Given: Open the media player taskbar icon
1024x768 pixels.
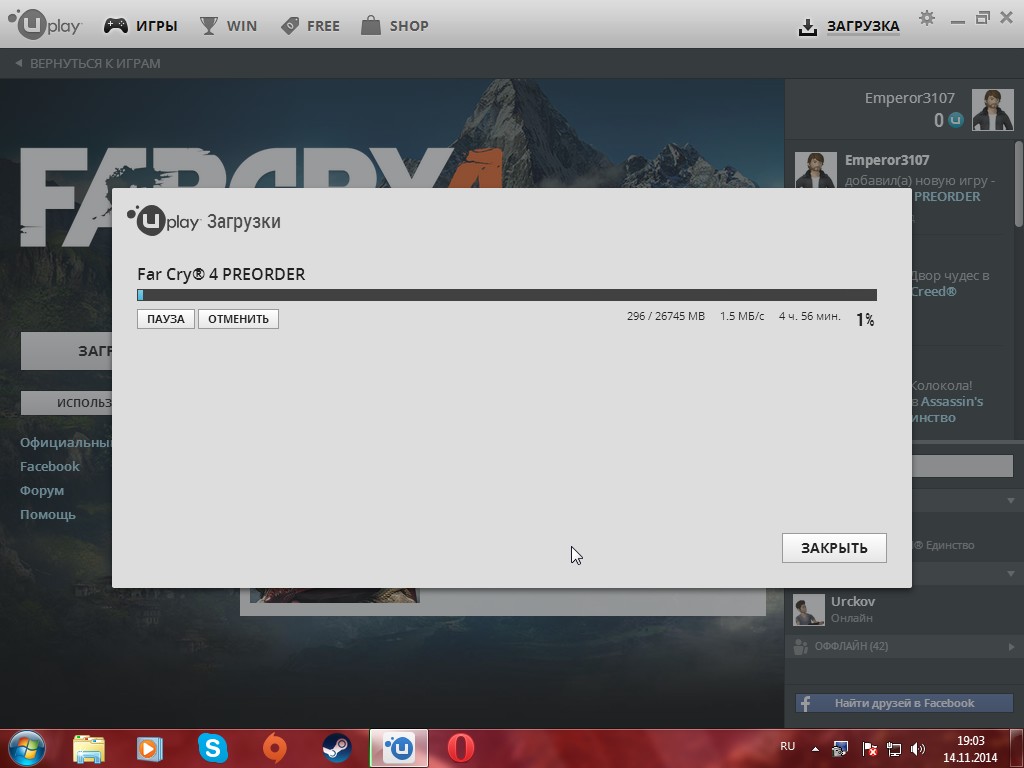Looking at the screenshot, I should 150,748.
